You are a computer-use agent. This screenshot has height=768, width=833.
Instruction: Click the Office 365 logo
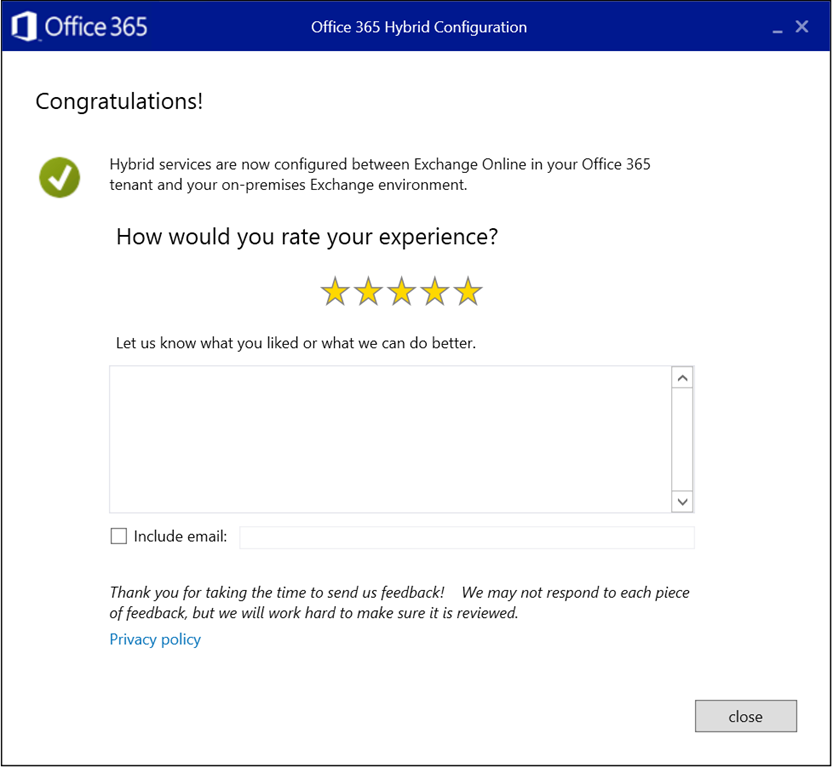(80, 27)
